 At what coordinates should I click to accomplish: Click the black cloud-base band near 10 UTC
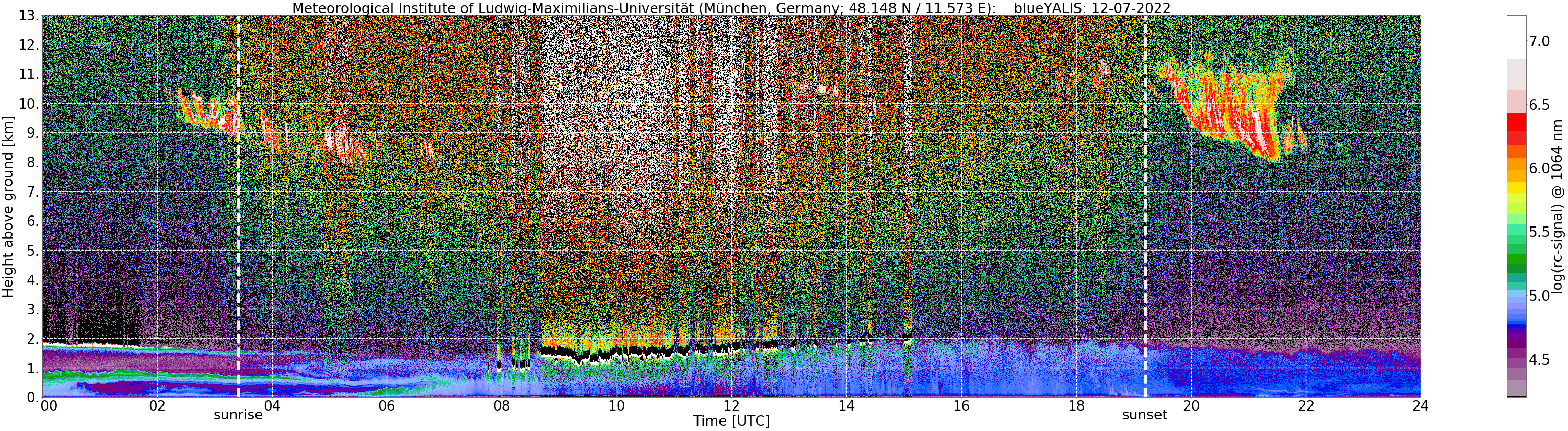coord(615,353)
